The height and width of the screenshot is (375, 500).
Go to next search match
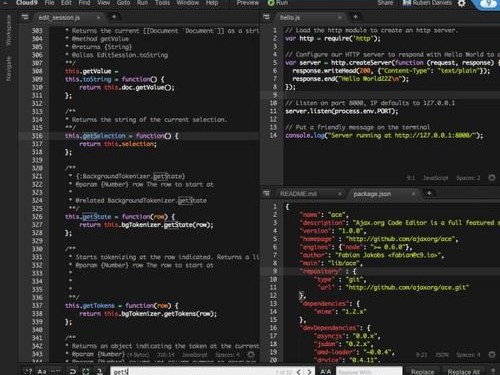coord(309,371)
